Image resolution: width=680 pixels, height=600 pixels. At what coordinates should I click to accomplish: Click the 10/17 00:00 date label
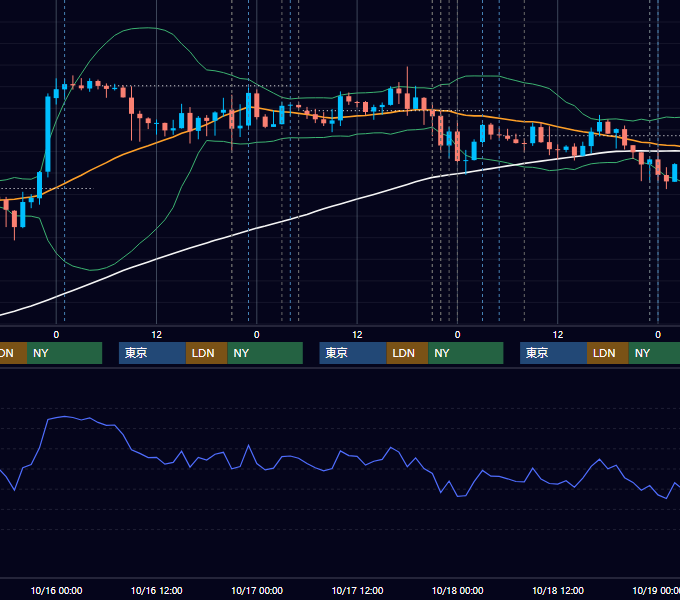(x=257, y=590)
